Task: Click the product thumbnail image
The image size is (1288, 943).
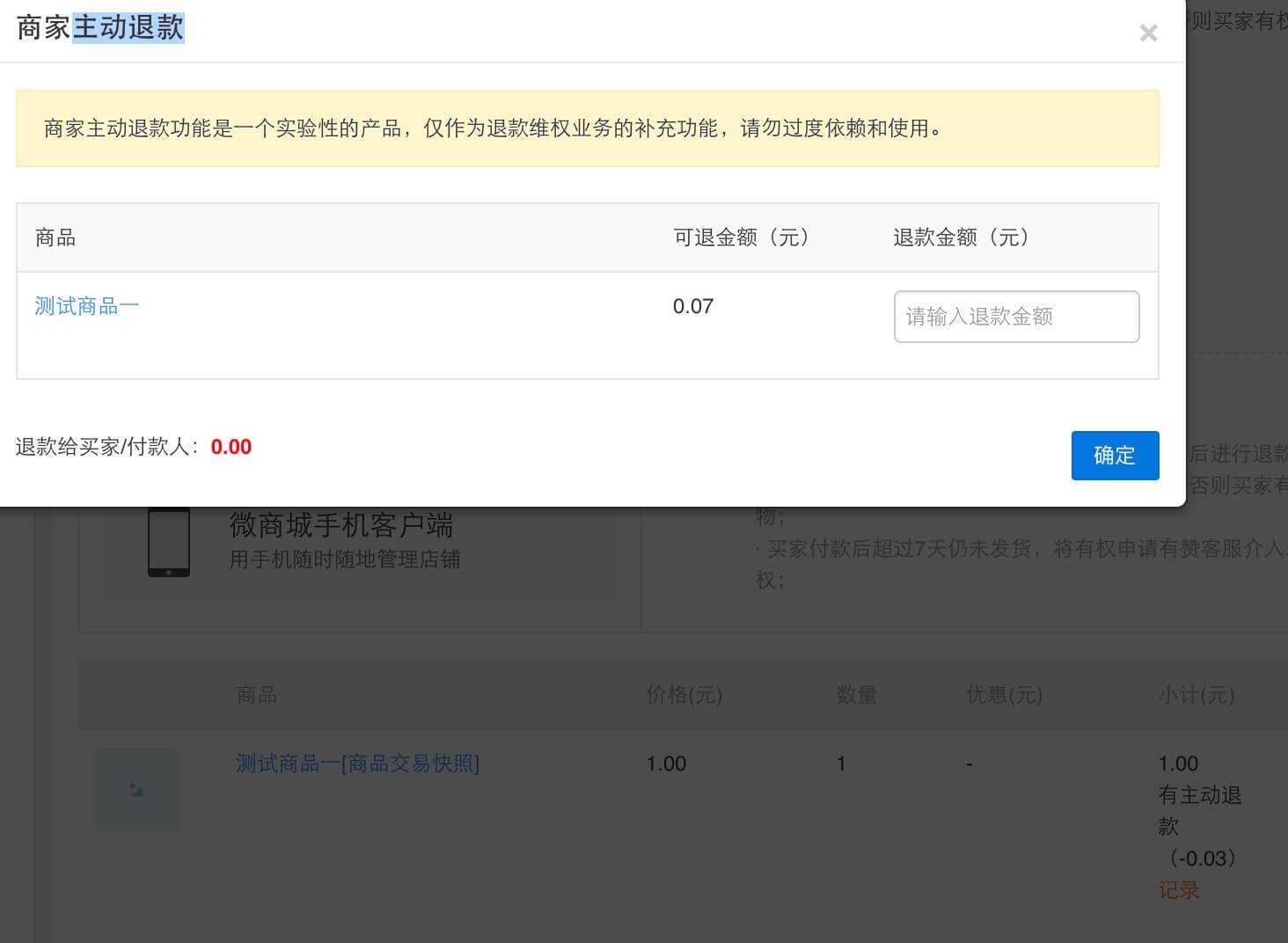Action: [x=137, y=790]
